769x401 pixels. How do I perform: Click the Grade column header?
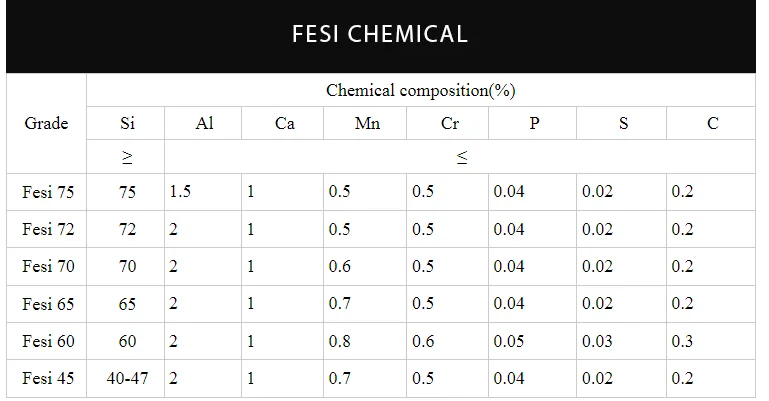[46, 124]
